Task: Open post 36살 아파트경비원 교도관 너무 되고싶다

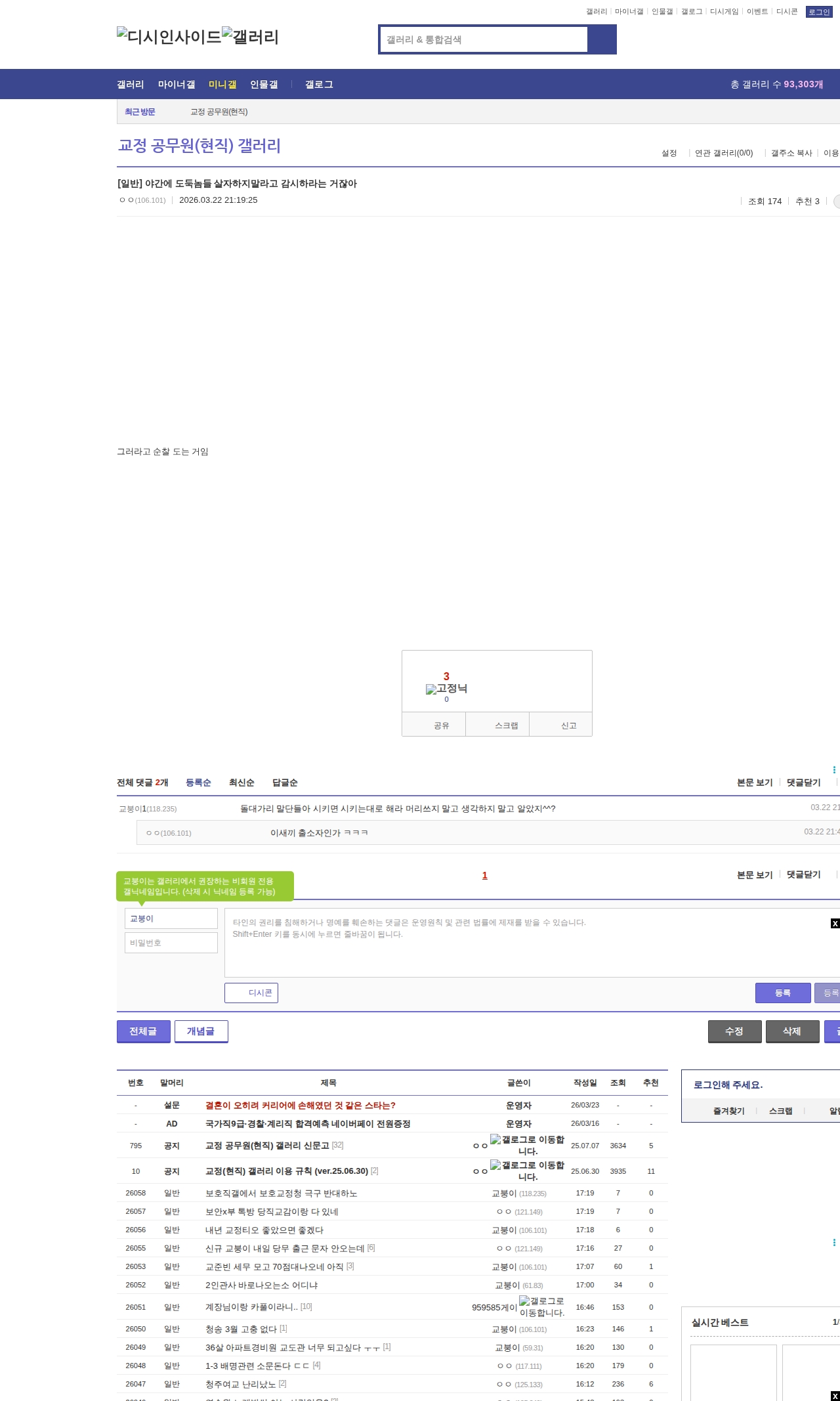Action: (x=293, y=1347)
